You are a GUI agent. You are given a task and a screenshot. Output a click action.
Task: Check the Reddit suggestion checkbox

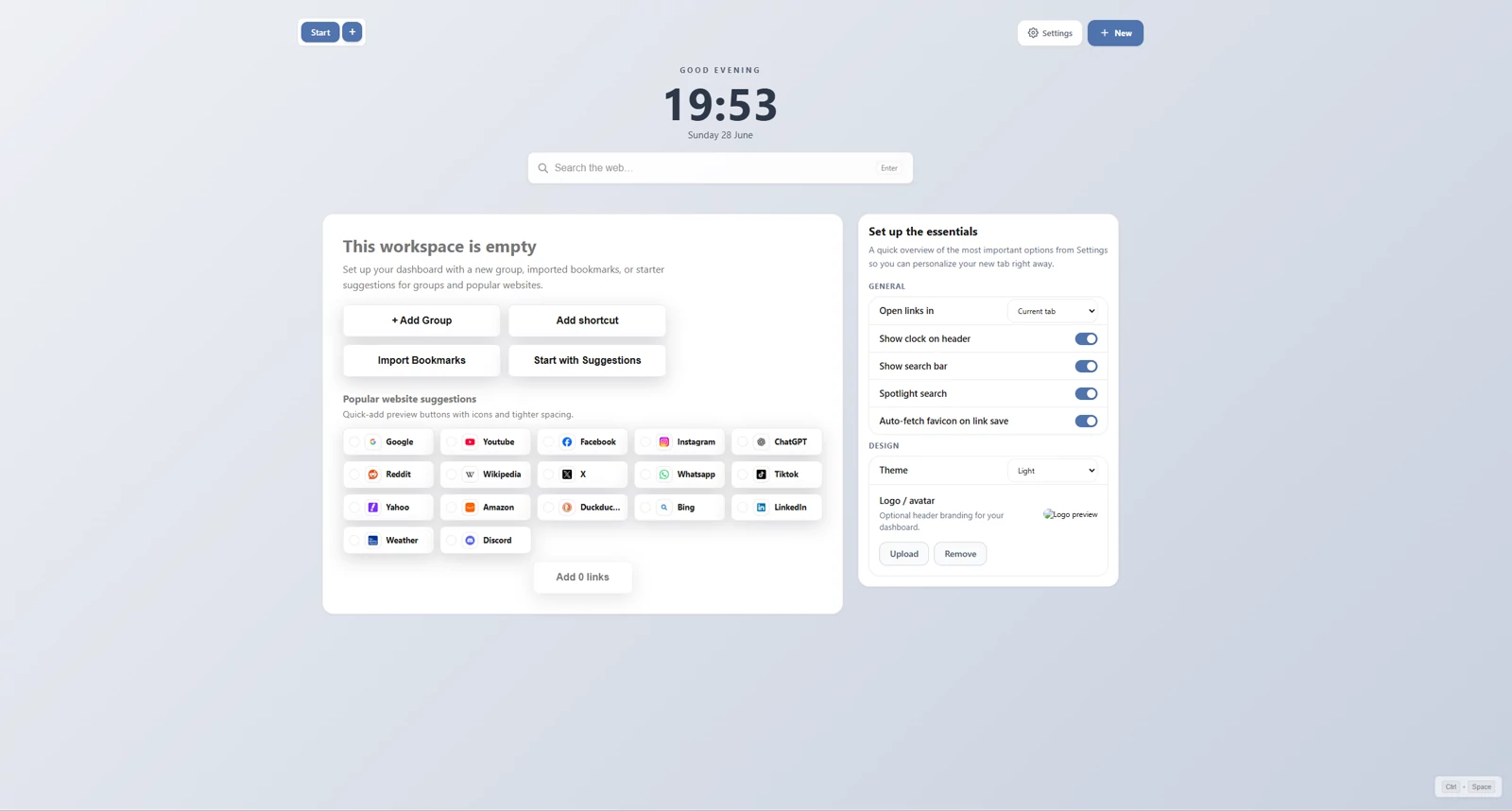click(x=354, y=475)
